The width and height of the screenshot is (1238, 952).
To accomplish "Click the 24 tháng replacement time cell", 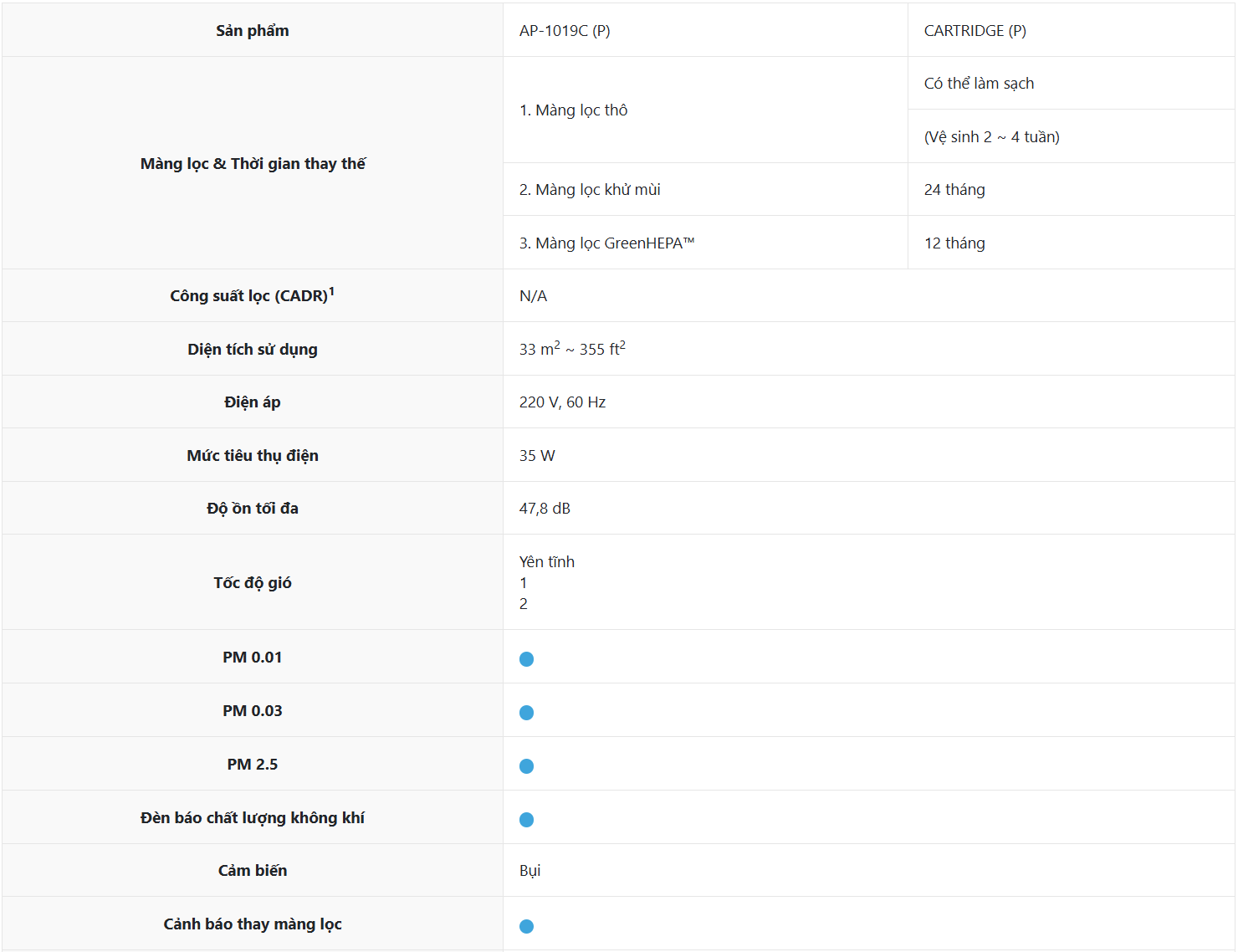I will (954, 190).
